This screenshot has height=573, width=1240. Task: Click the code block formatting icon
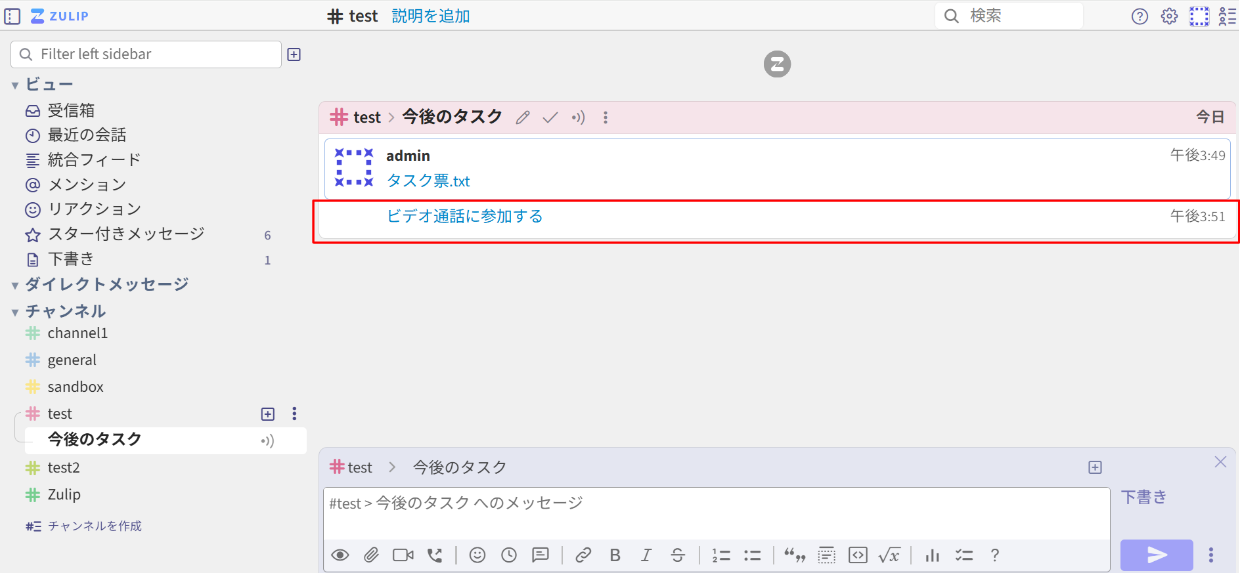(857, 555)
